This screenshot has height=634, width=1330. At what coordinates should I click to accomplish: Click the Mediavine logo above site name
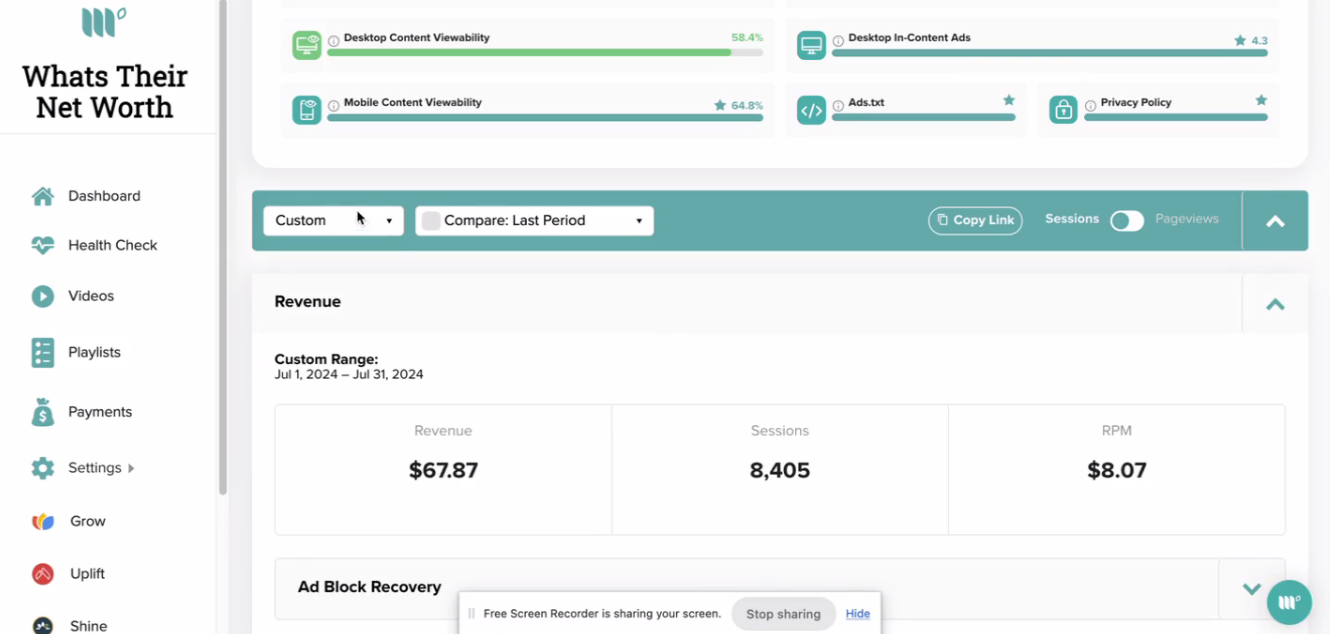coord(104,21)
